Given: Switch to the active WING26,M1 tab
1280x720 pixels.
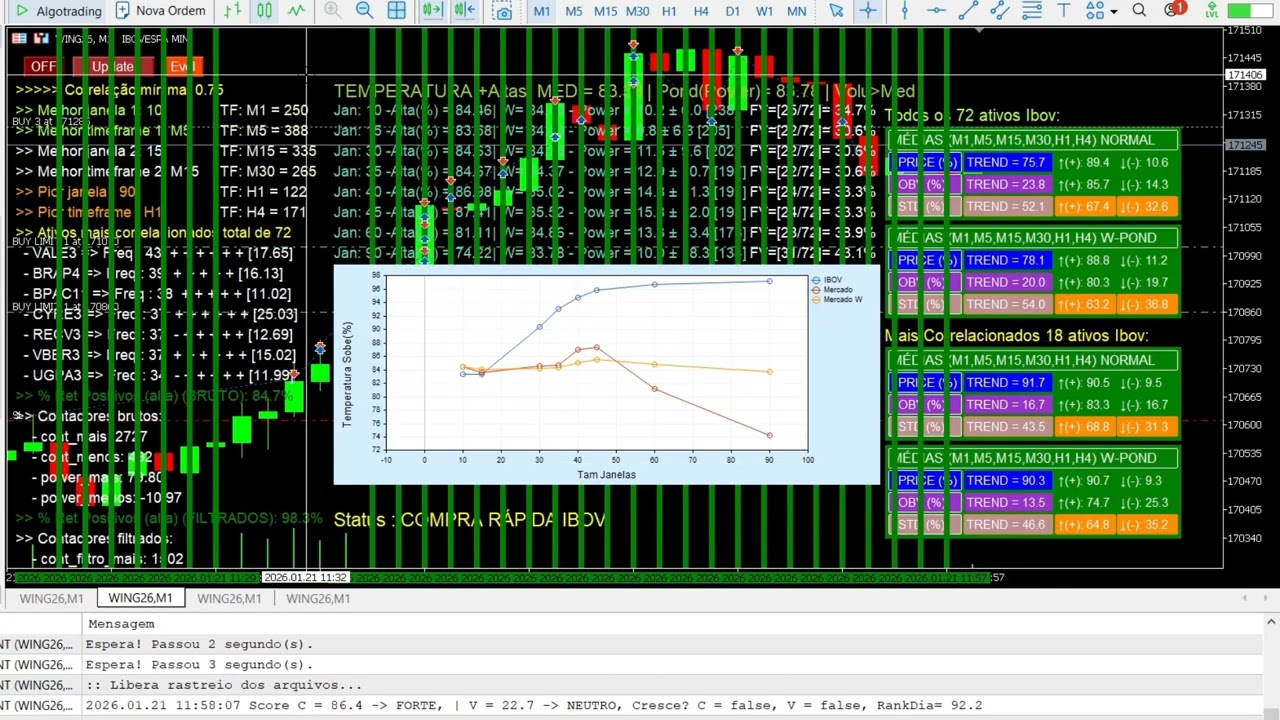Looking at the screenshot, I should pyautogui.click(x=140, y=598).
